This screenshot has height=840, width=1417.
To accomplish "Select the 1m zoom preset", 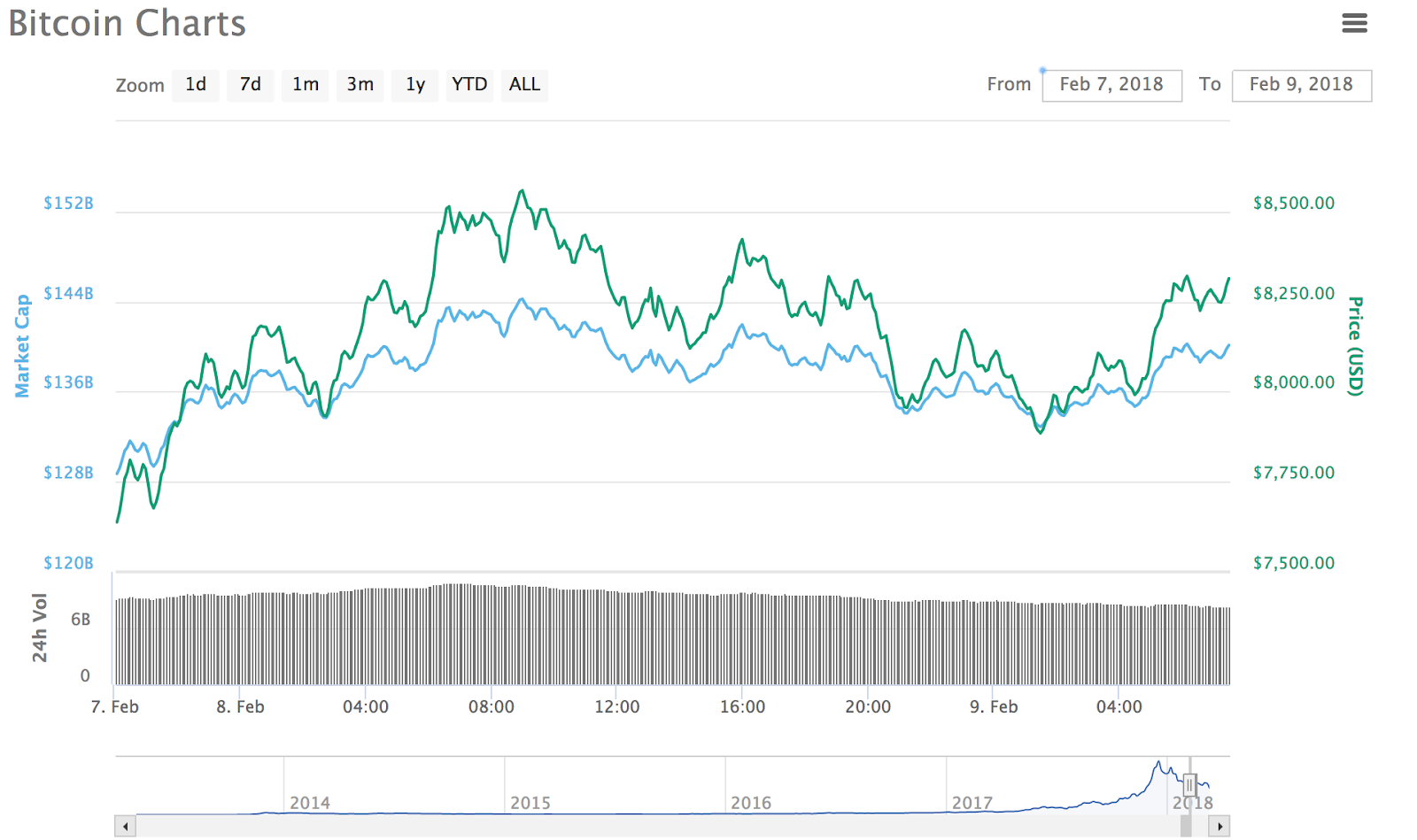I will (x=306, y=84).
